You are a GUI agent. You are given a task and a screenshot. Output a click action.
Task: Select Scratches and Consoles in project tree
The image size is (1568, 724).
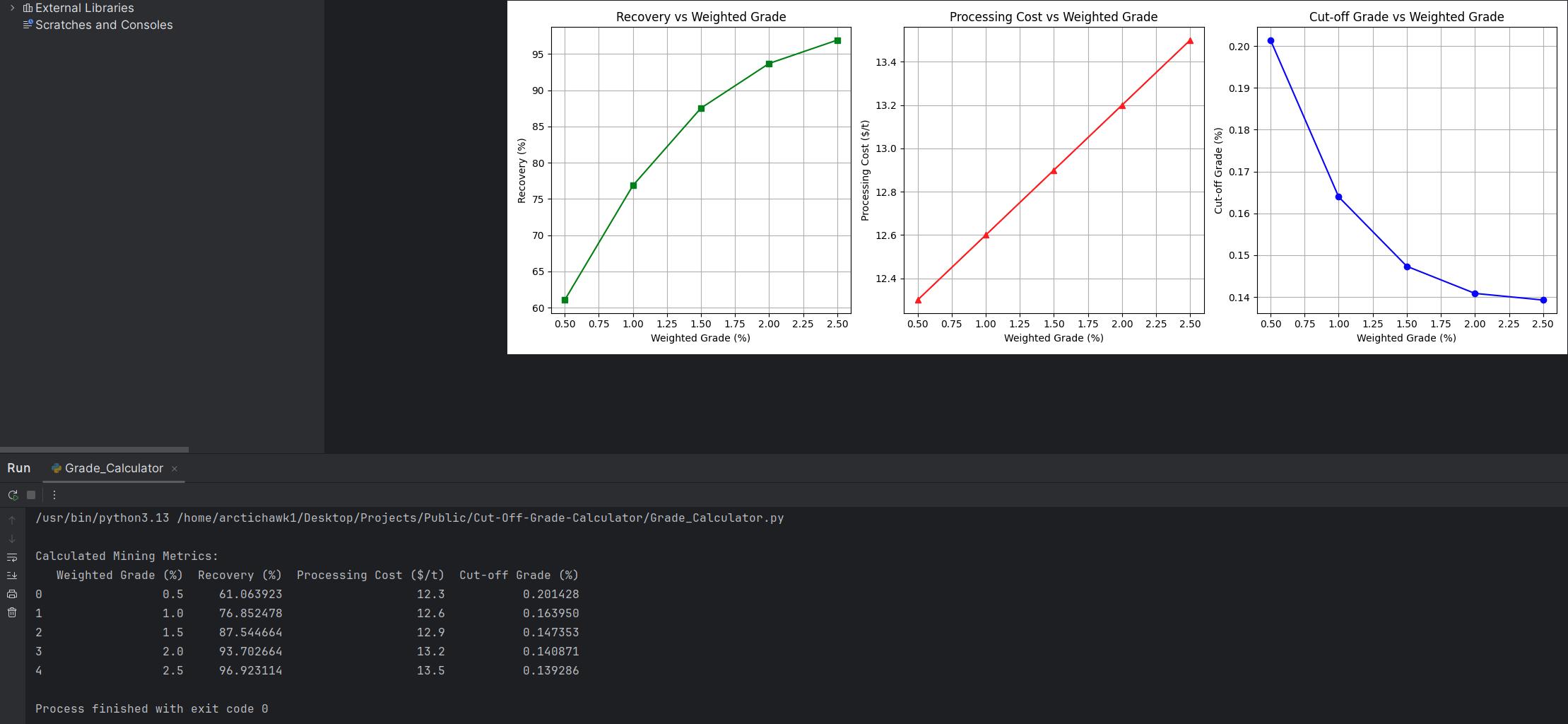pos(104,25)
